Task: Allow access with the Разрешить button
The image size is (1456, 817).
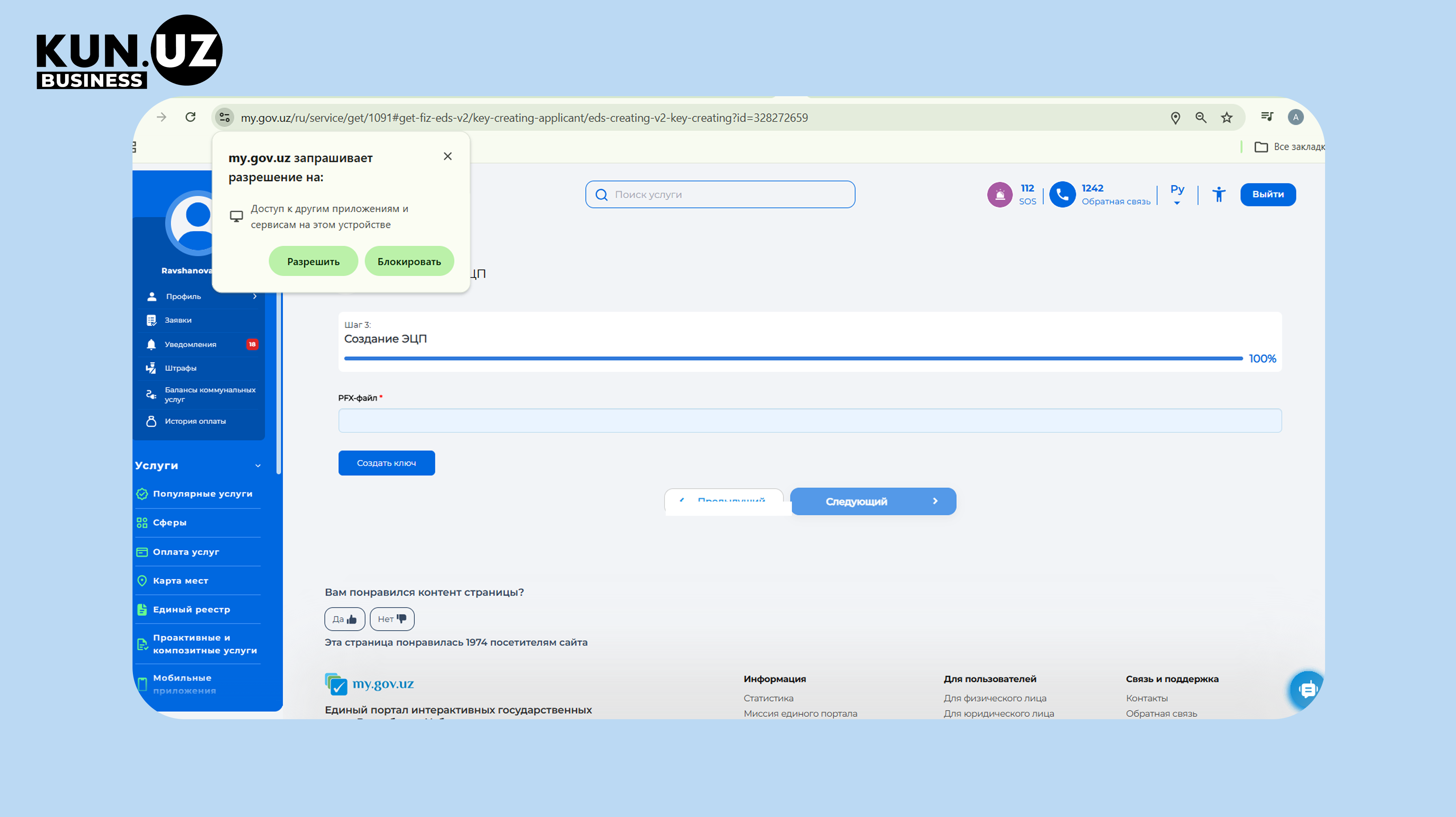Action: point(313,261)
